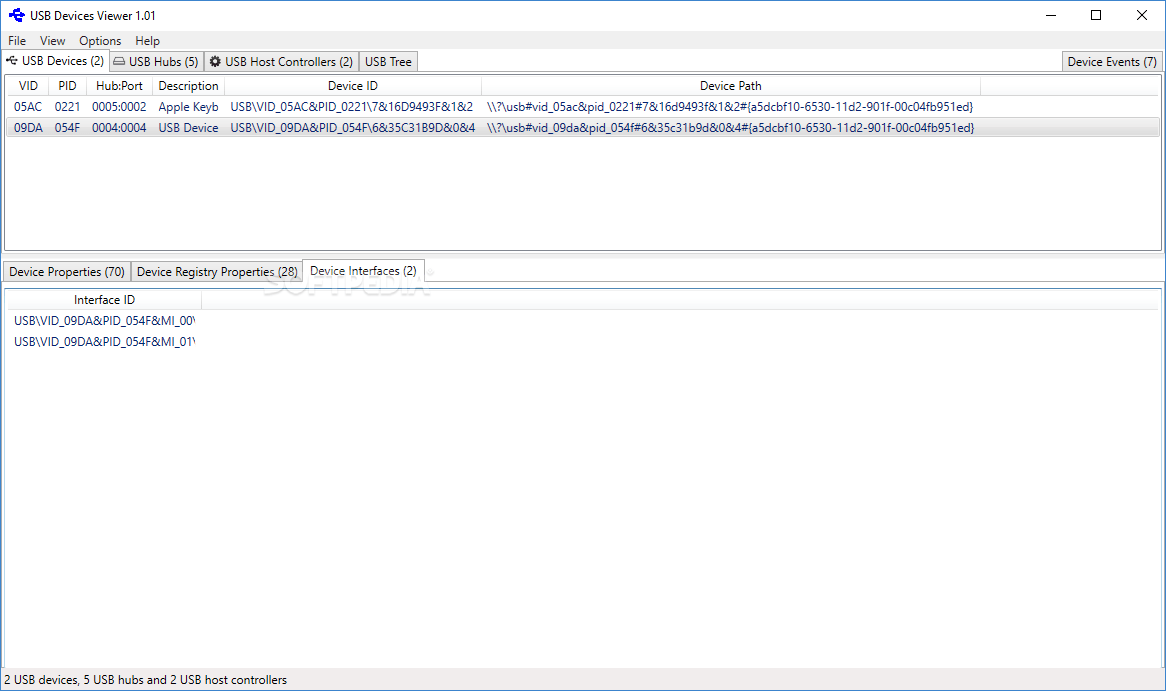Open the File menu
Image resolution: width=1166 pixels, height=691 pixels.
click(16, 40)
